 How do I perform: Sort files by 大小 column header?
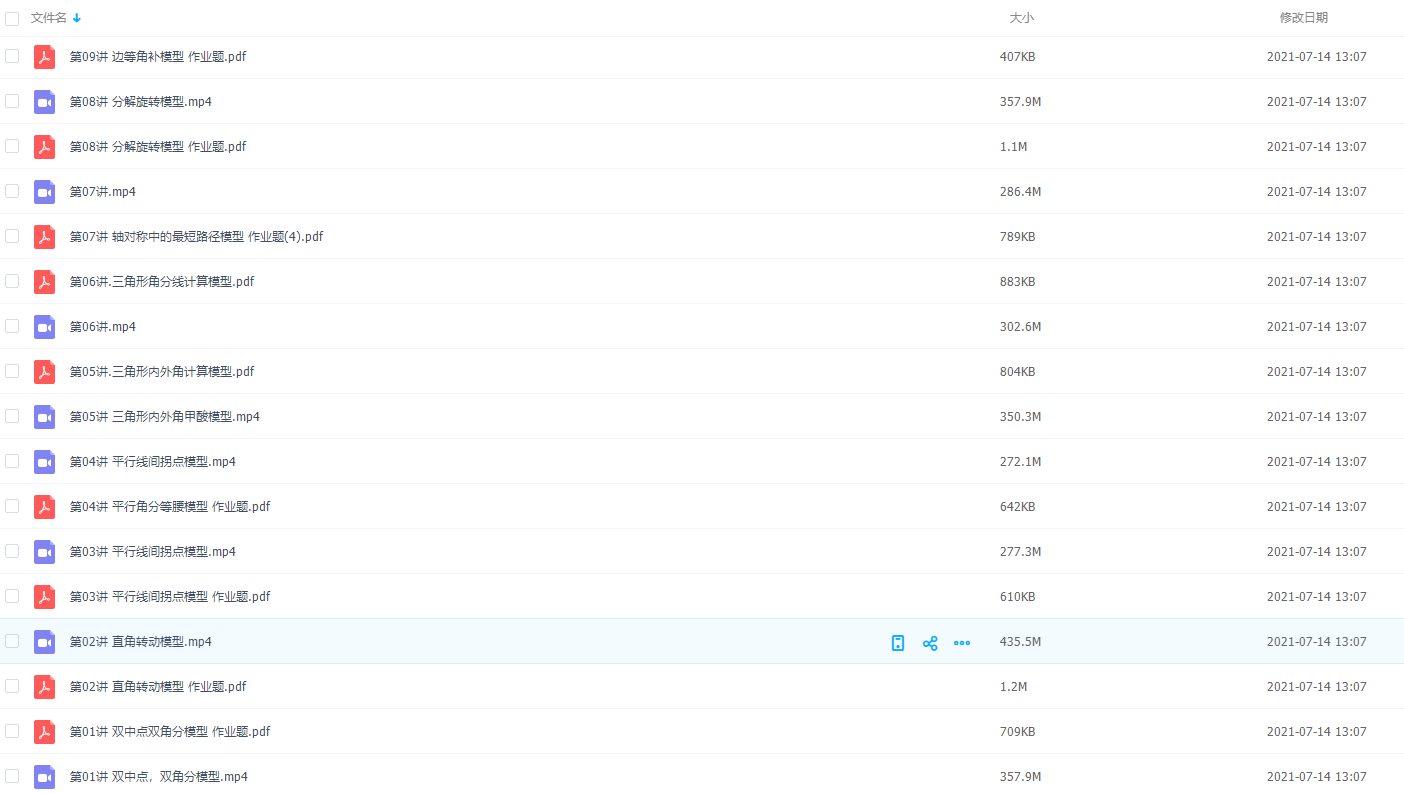[1021, 18]
